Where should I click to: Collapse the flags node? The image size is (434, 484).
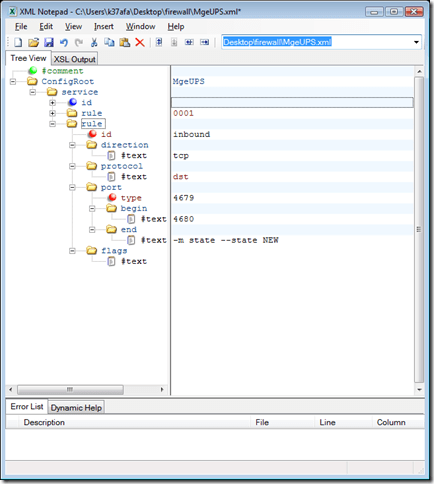click(72, 251)
